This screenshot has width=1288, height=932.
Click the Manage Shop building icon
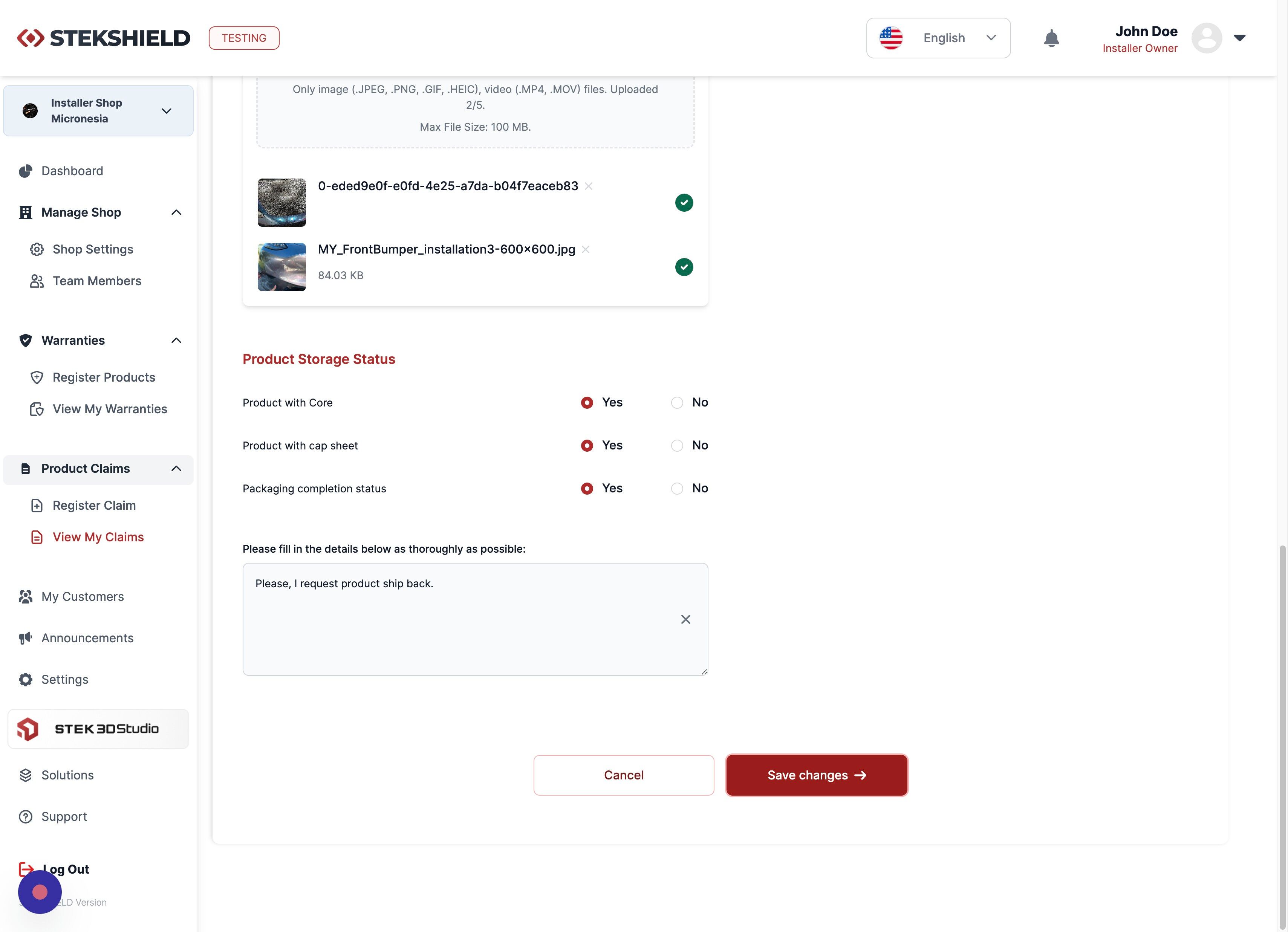(26, 212)
